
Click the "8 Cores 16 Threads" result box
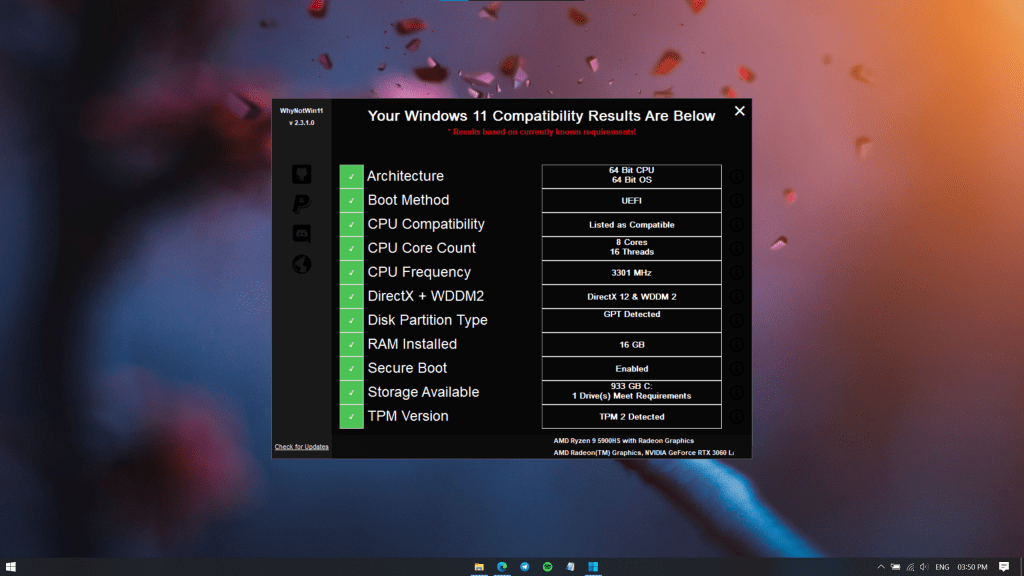point(632,248)
